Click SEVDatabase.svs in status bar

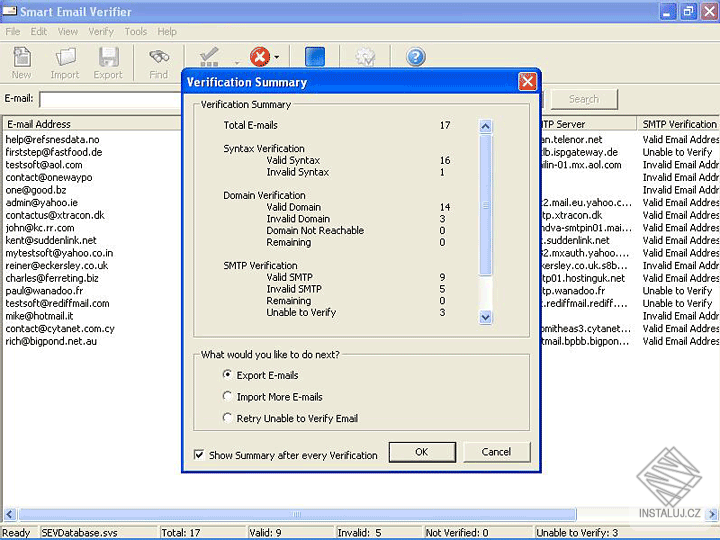79,533
